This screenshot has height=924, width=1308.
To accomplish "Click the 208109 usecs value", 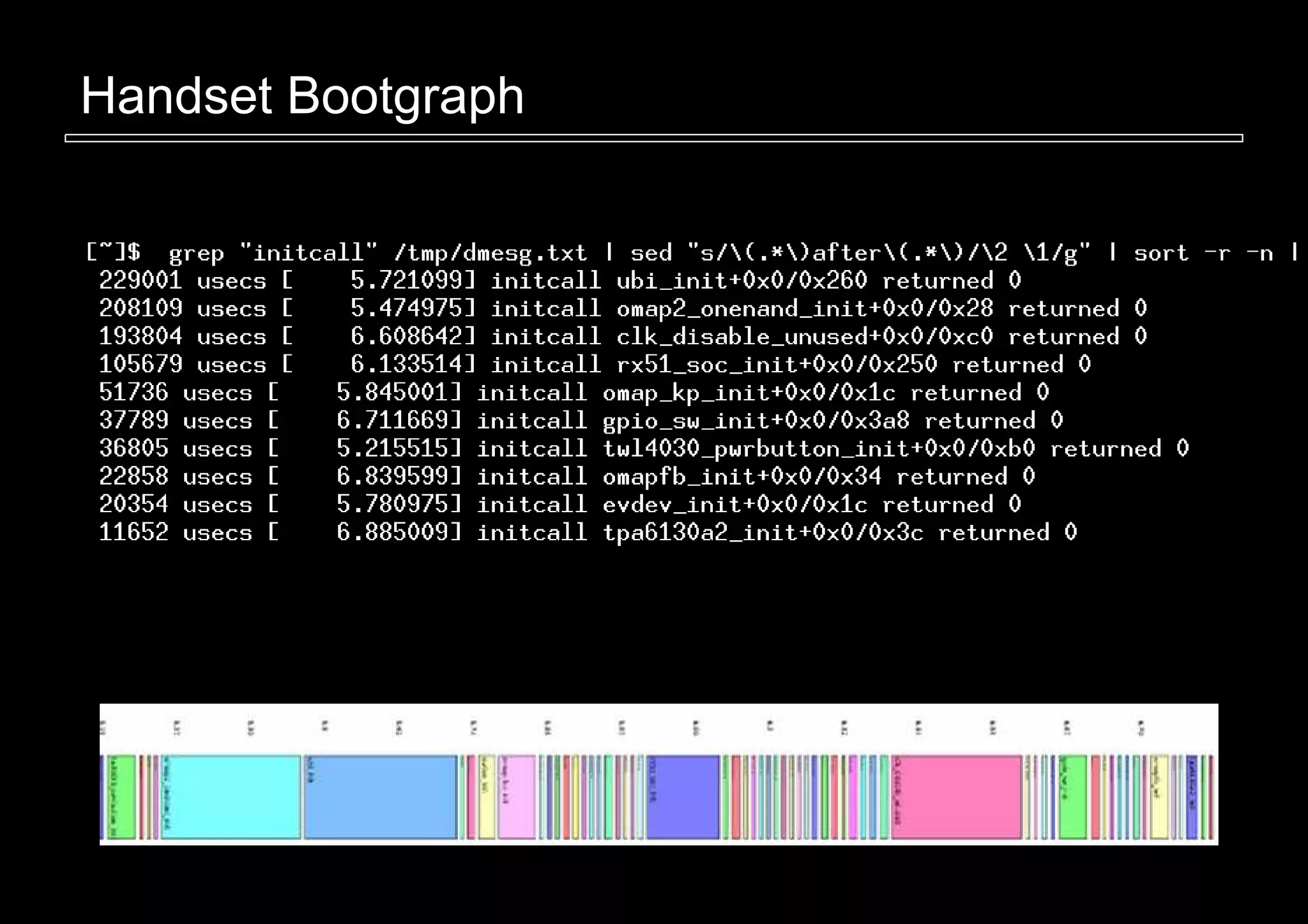I will pos(182,308).
